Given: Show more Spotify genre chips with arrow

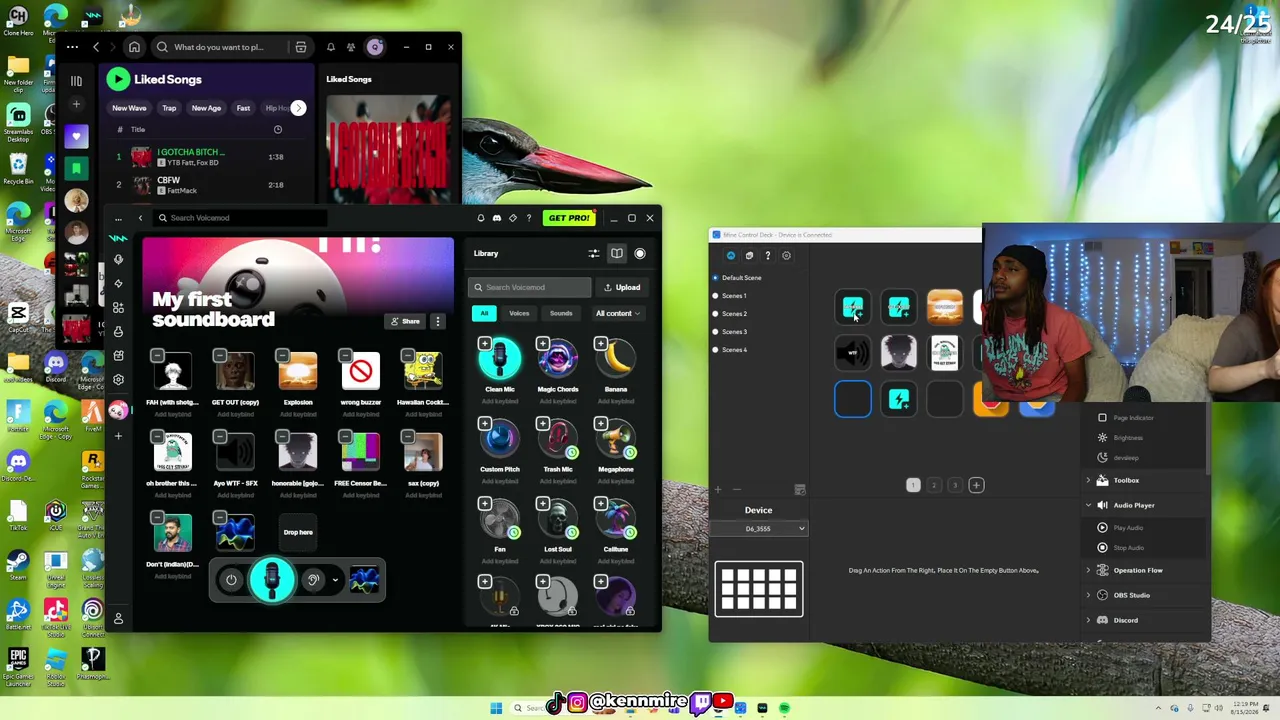Looking at the screenshot, I should (298, 108).
